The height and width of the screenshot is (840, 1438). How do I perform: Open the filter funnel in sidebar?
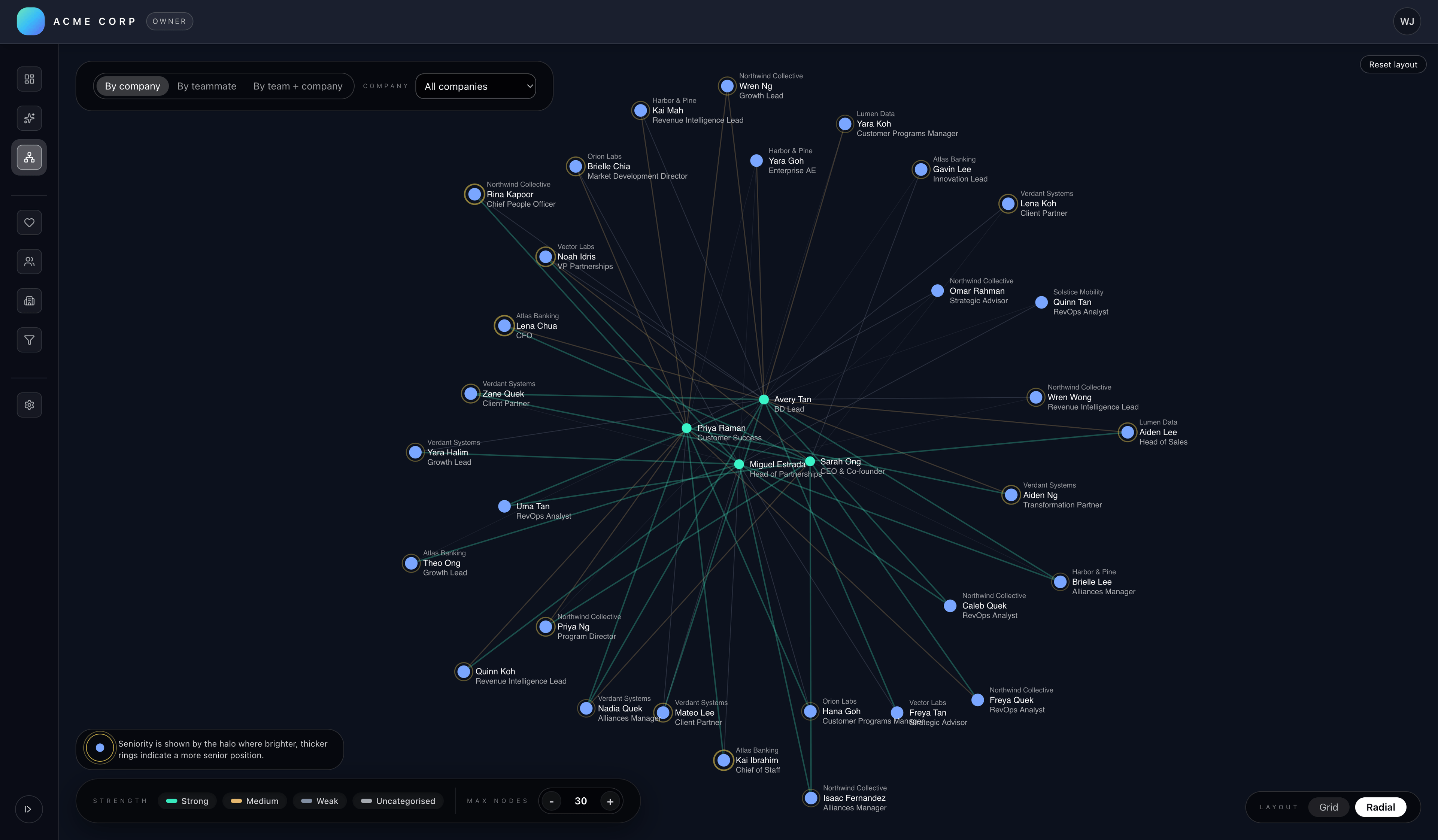tap(29, 340)
